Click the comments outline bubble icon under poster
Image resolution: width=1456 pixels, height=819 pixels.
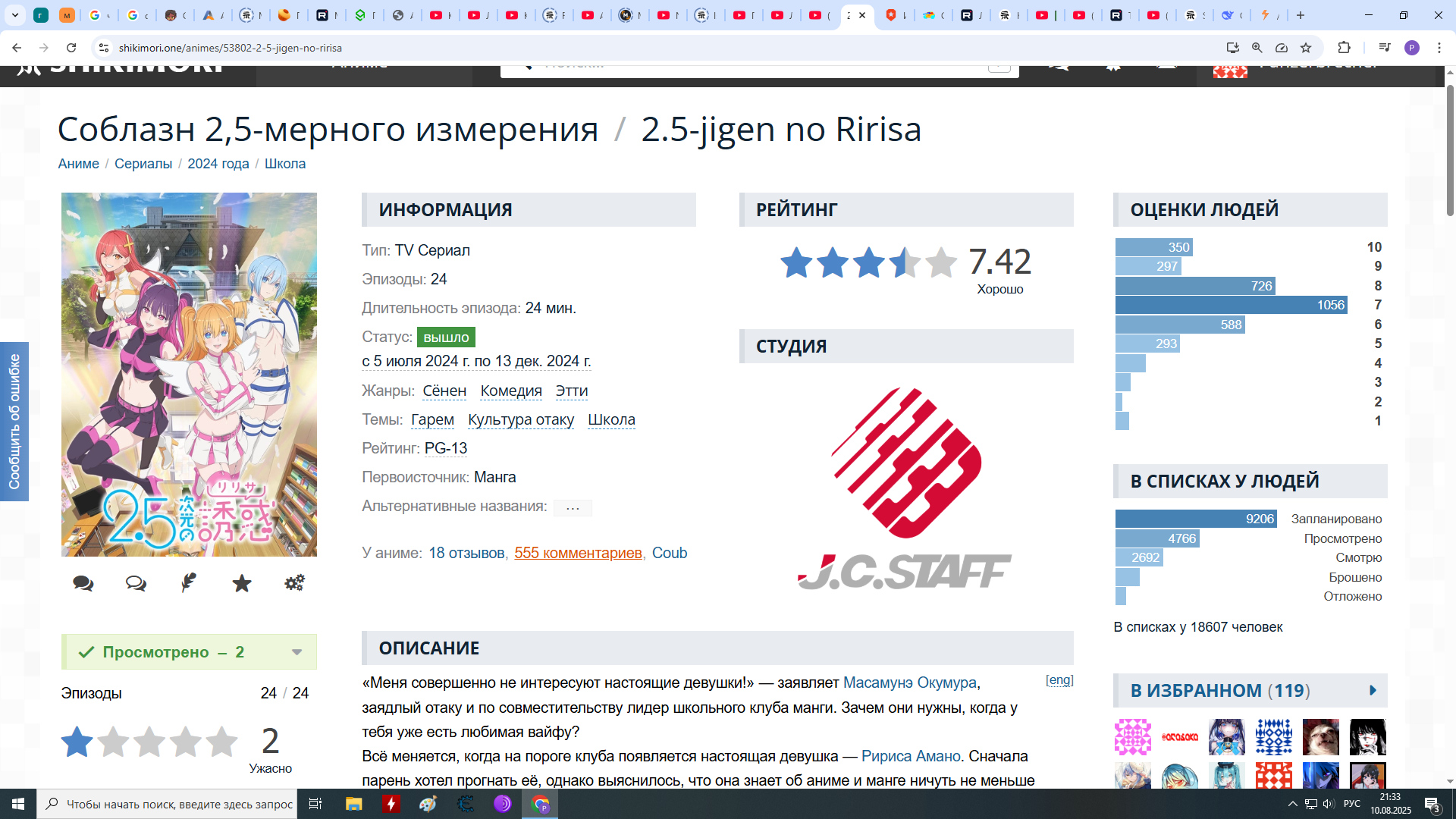pos(136,583)
